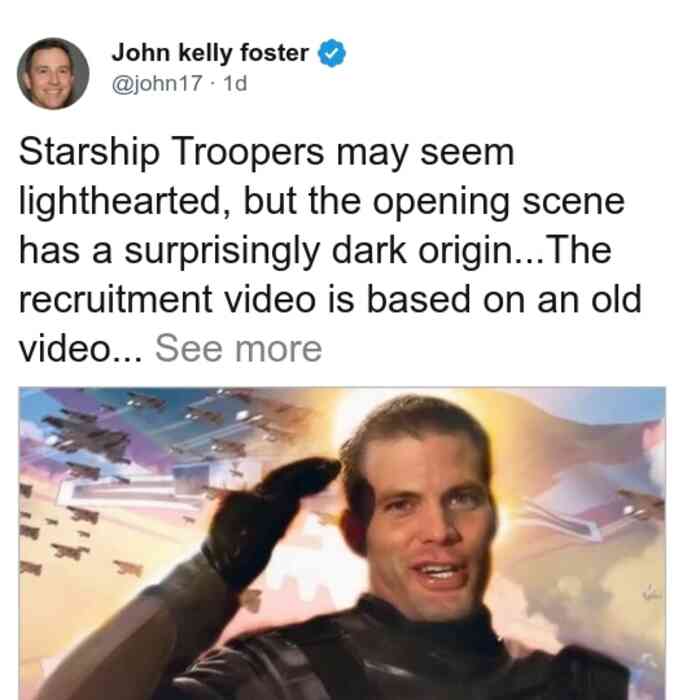
Task: Click the phrase surprisingly dark origin
Action: [x=318, y=251]
